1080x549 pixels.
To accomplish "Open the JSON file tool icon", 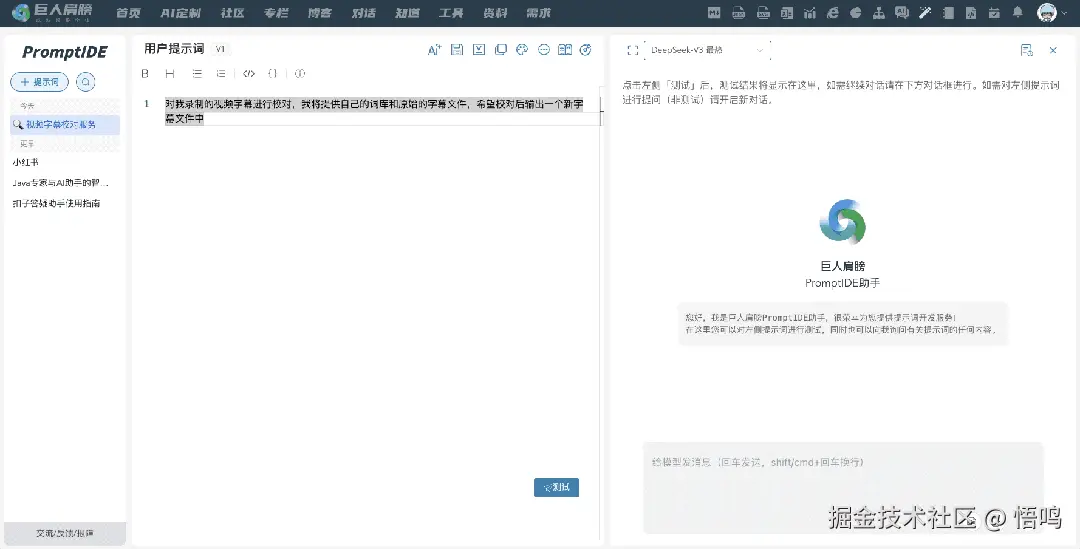I will coord(738,12).
